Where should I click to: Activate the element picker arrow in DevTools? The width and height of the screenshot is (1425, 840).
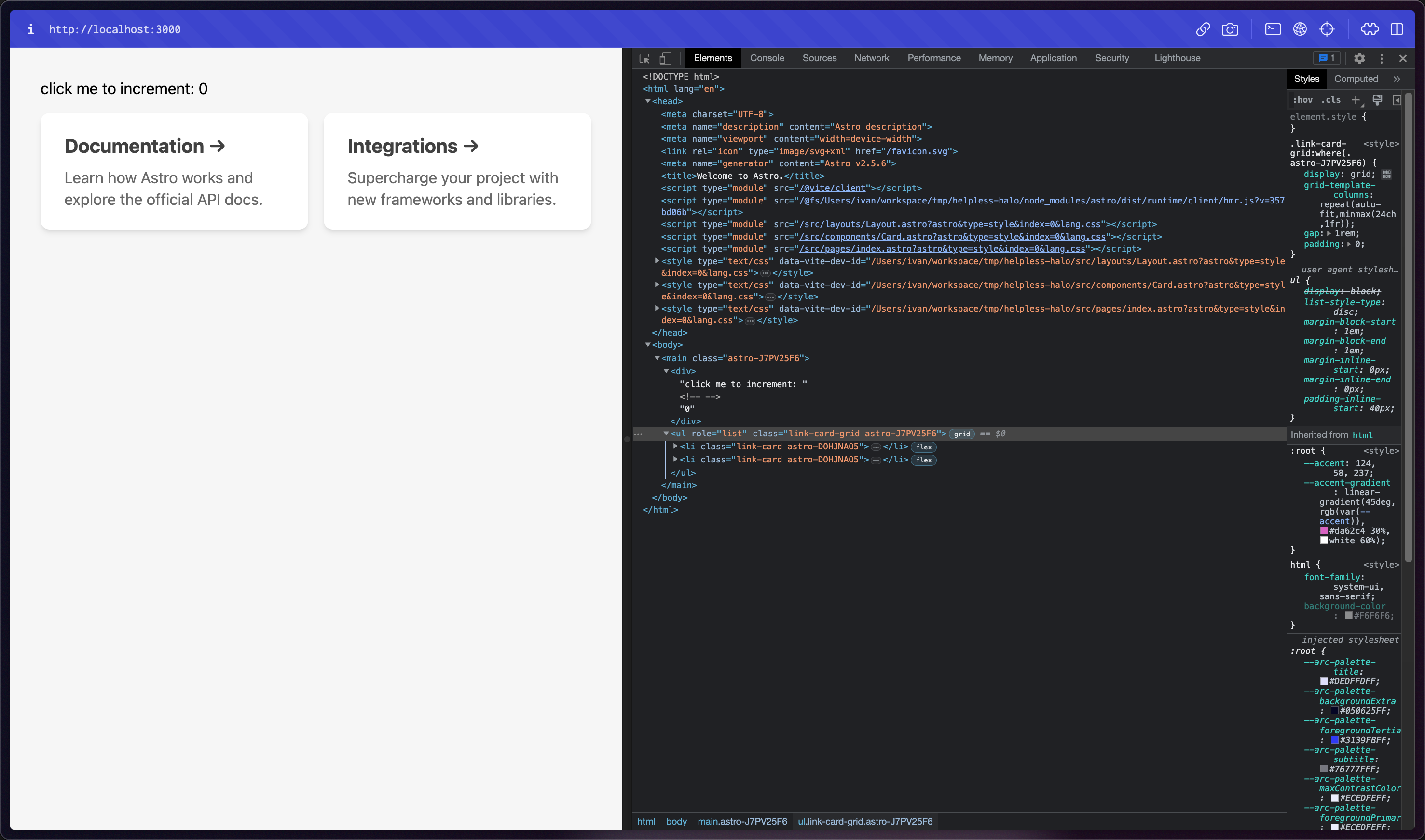click(644, 58)
